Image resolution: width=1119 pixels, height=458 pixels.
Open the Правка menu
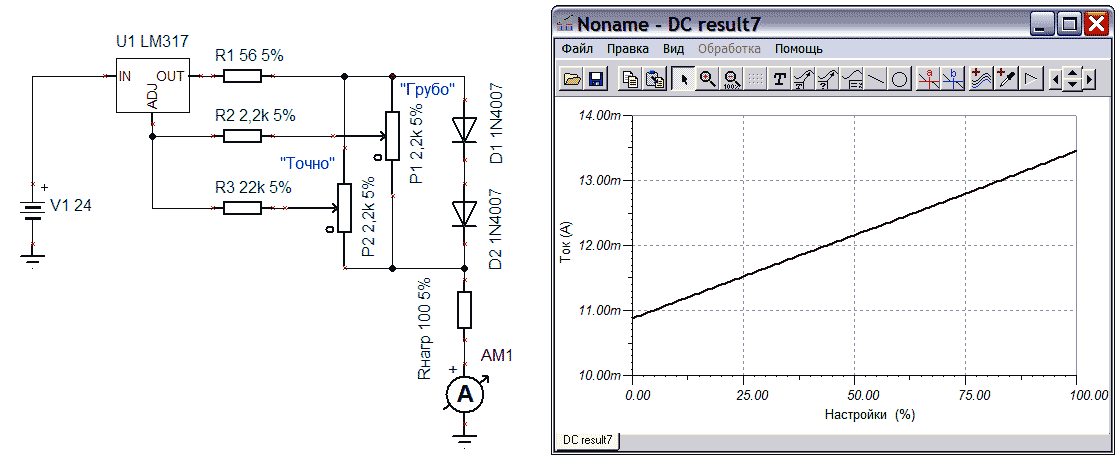[628, 48]
